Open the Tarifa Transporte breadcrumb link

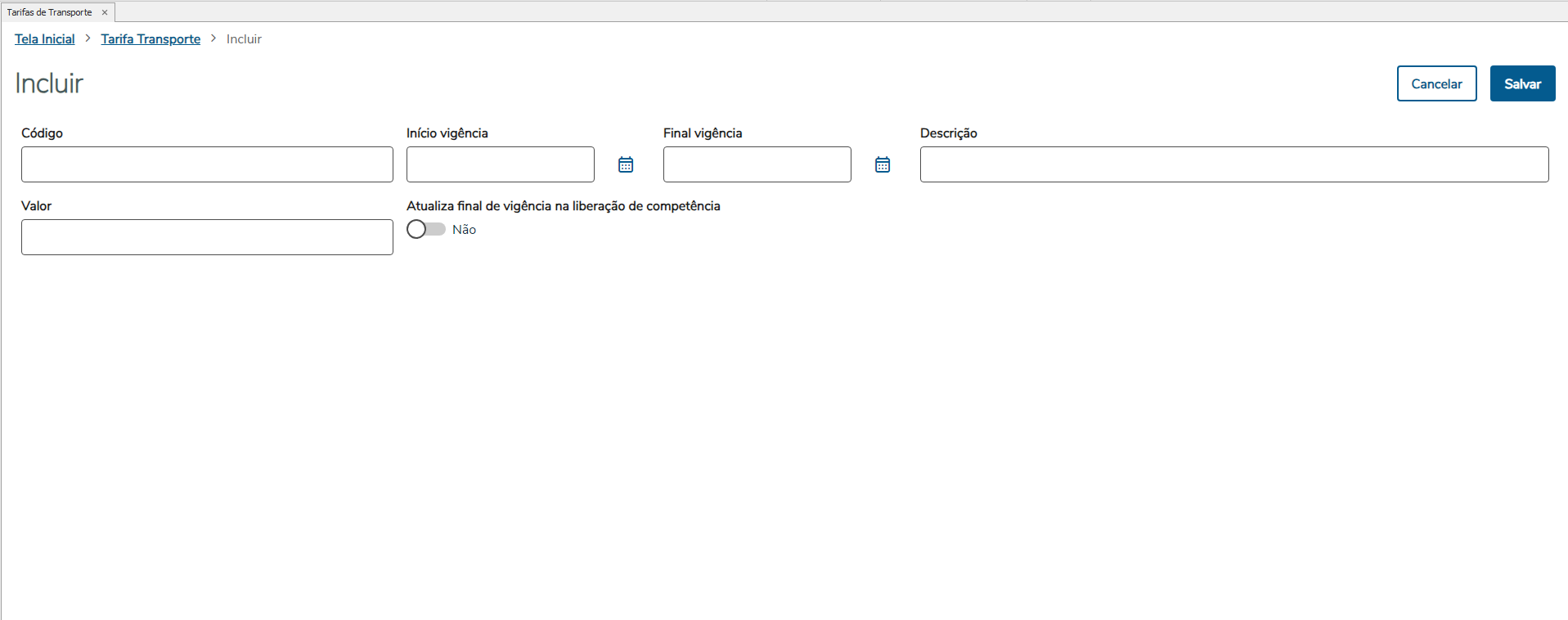[151, 39]
